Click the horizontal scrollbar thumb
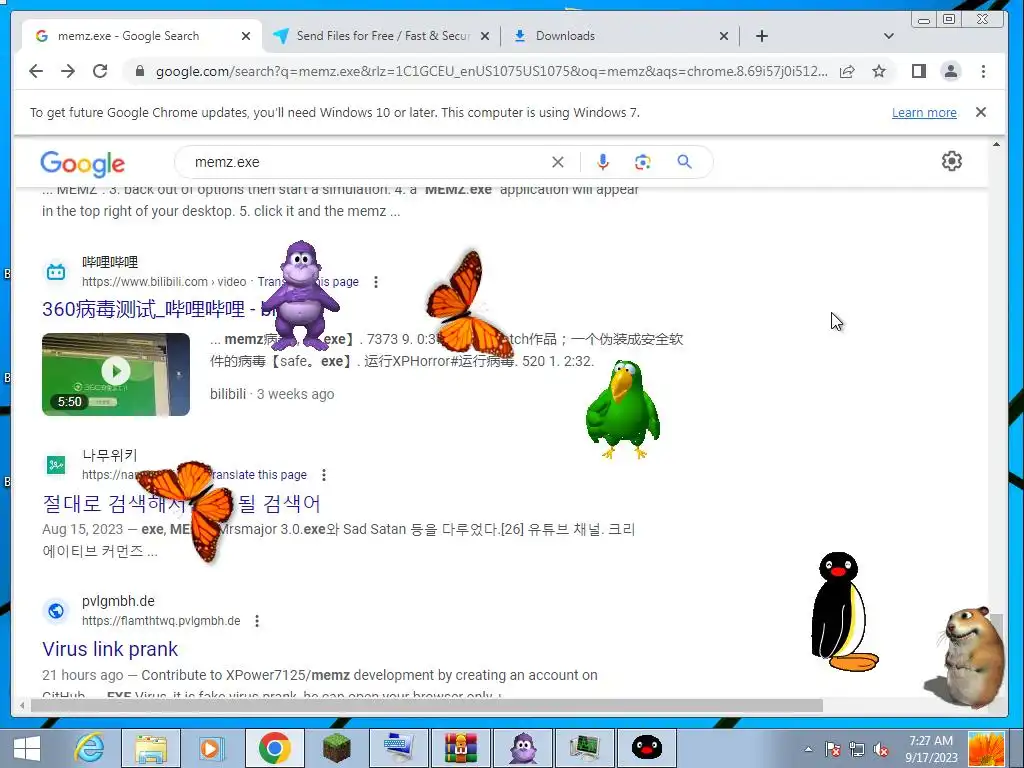Screen dimensions: 1024x768 click(x=427, y=705)
